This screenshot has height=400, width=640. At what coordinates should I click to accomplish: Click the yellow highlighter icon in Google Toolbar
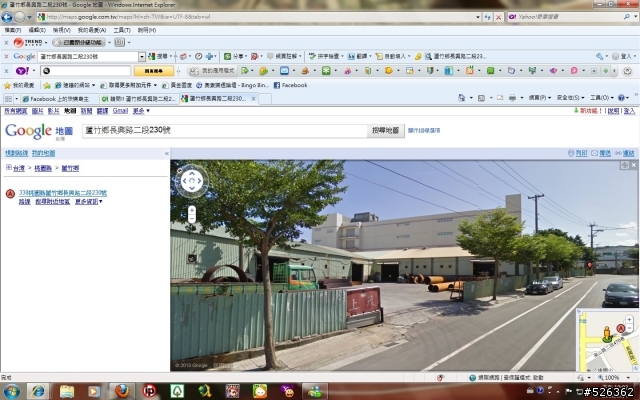point(418,56)
